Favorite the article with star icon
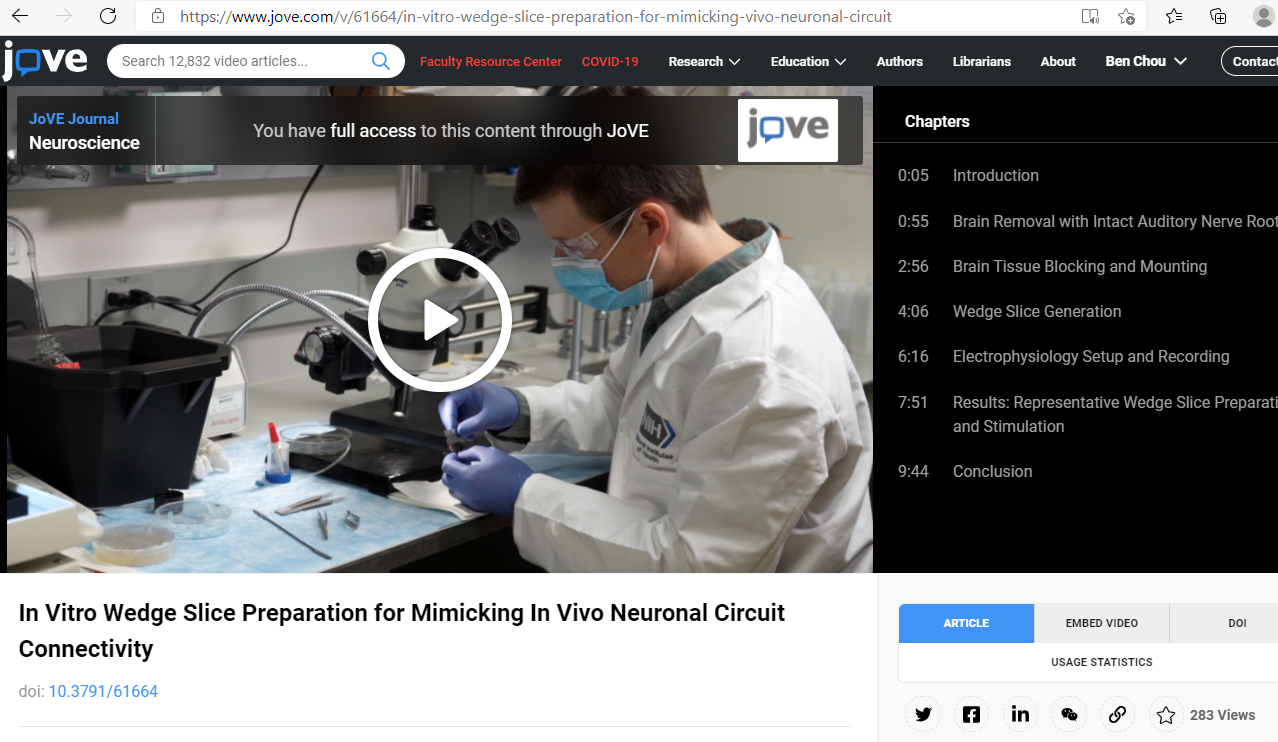Screen dimensions: 1278x742 click(x=1166, y=715)
